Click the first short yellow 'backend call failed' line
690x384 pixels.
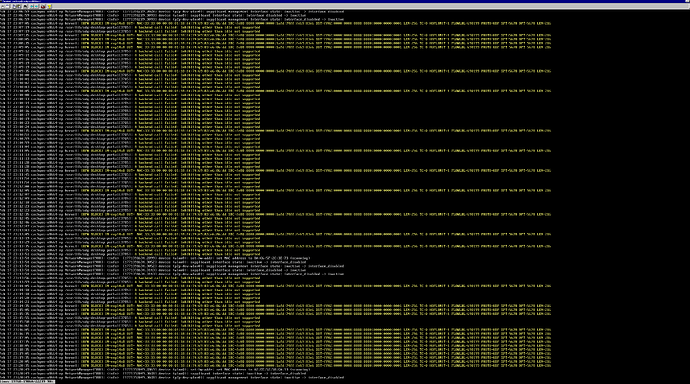pos(130,27)
